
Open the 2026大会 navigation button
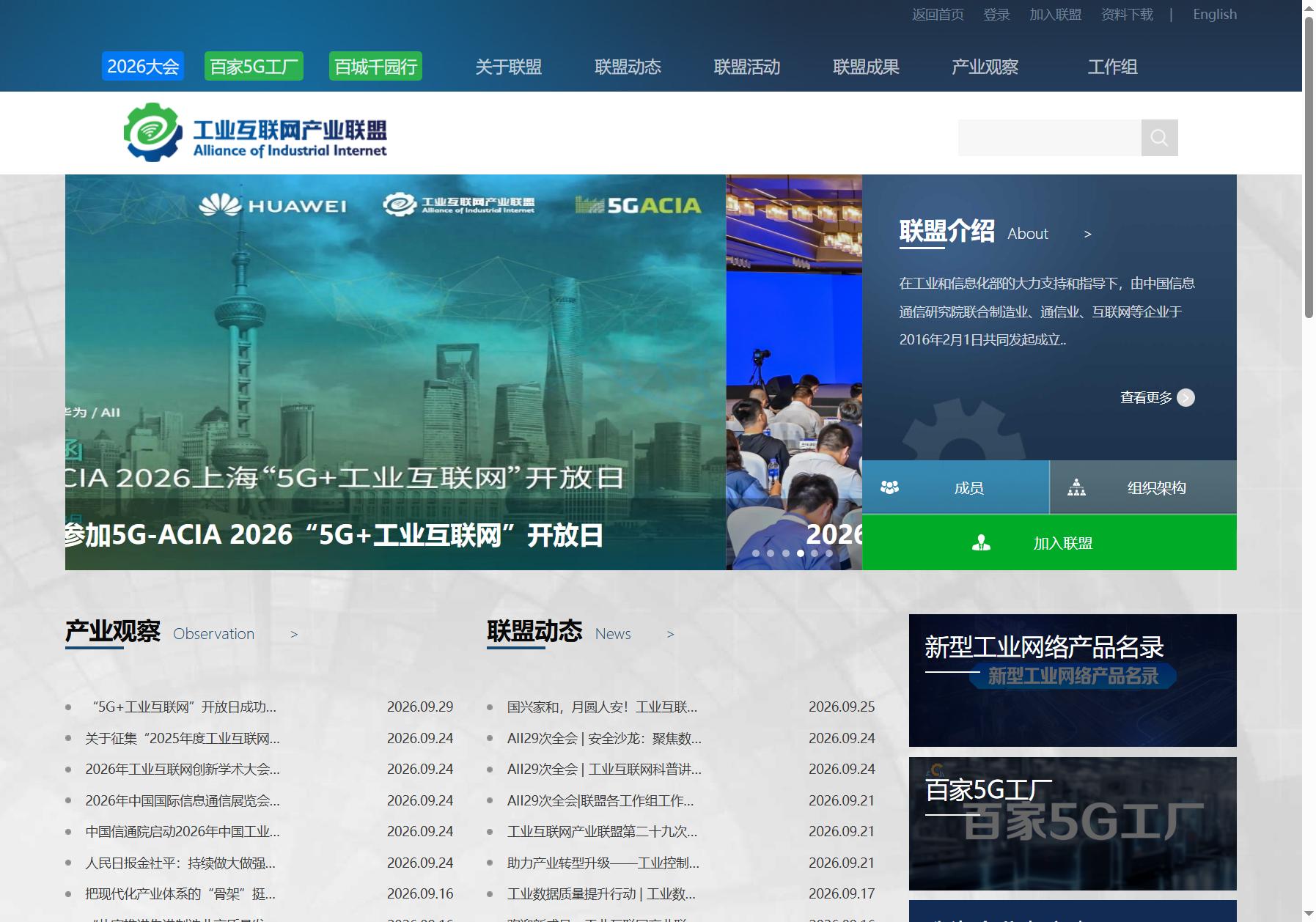click(143, 67)
